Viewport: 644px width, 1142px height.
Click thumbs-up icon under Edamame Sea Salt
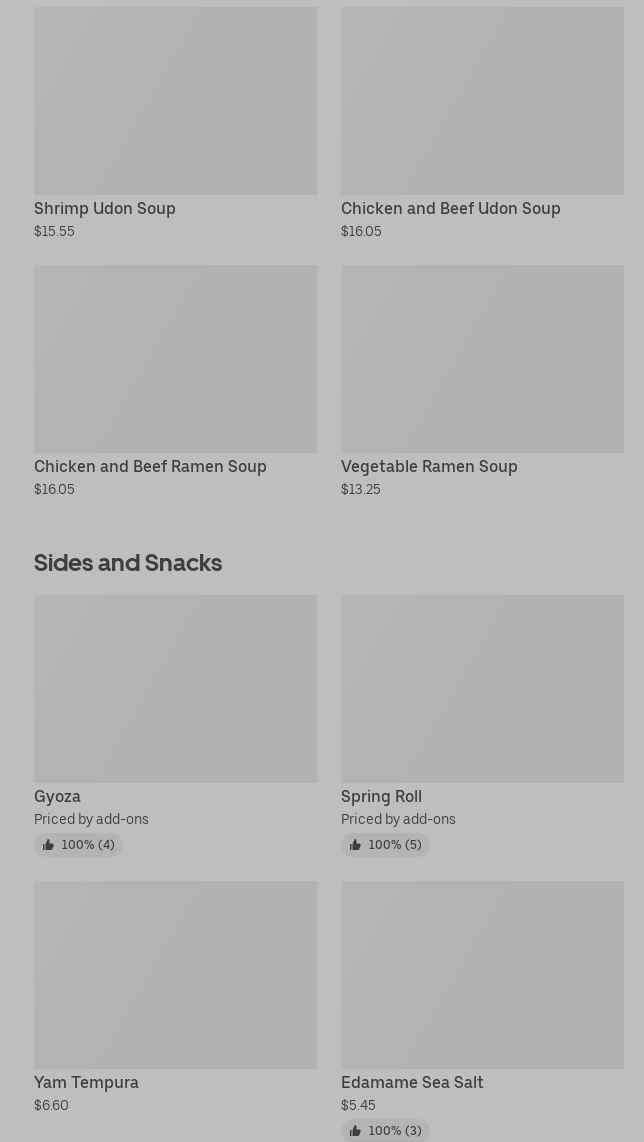[355, 1131]
